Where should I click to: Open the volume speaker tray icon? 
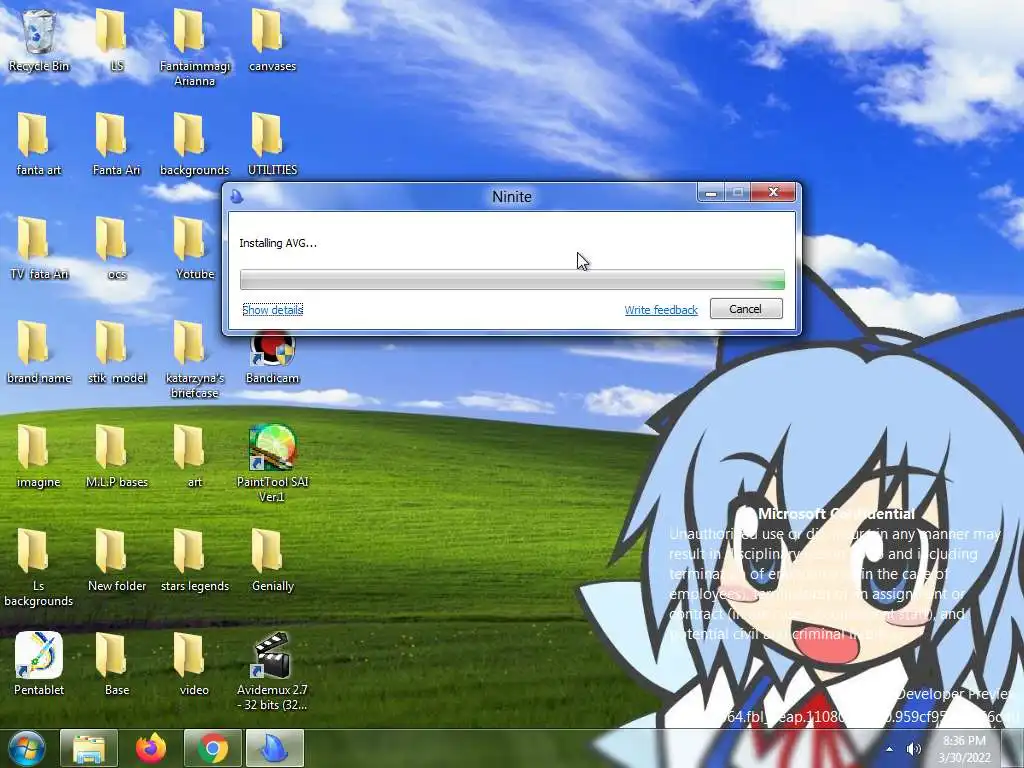914,748
